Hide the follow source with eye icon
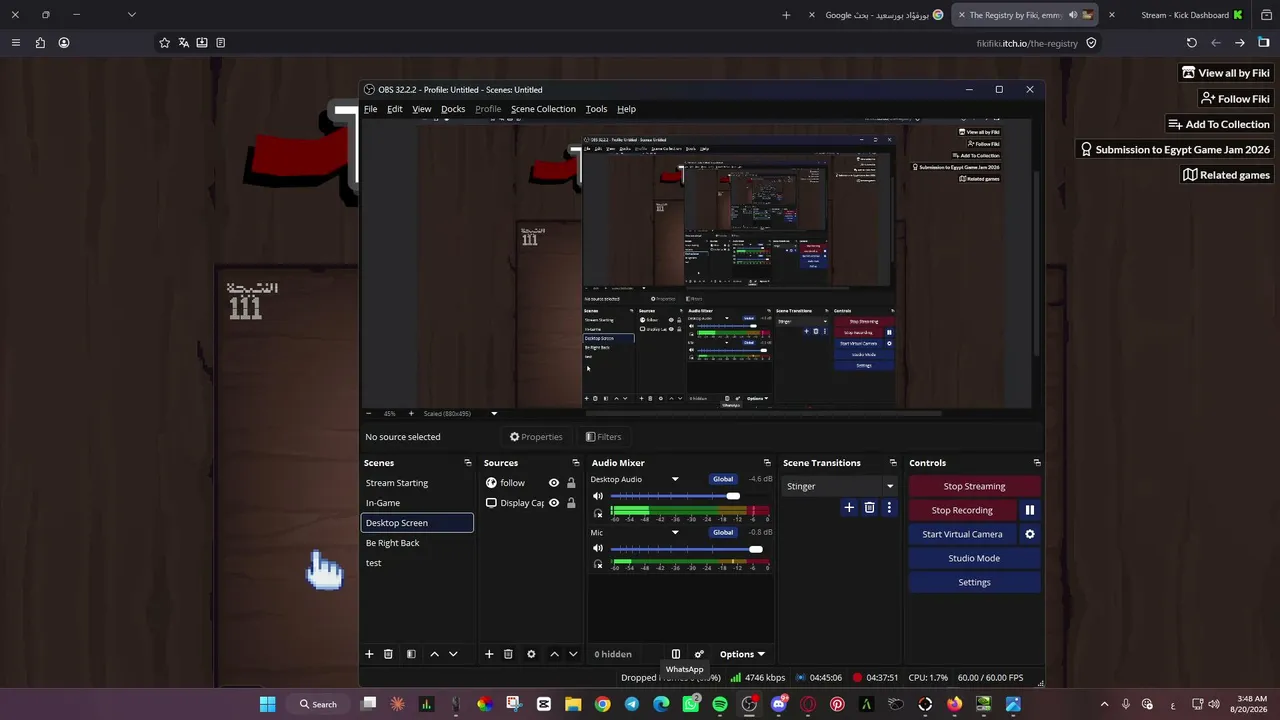 (554, 483)
